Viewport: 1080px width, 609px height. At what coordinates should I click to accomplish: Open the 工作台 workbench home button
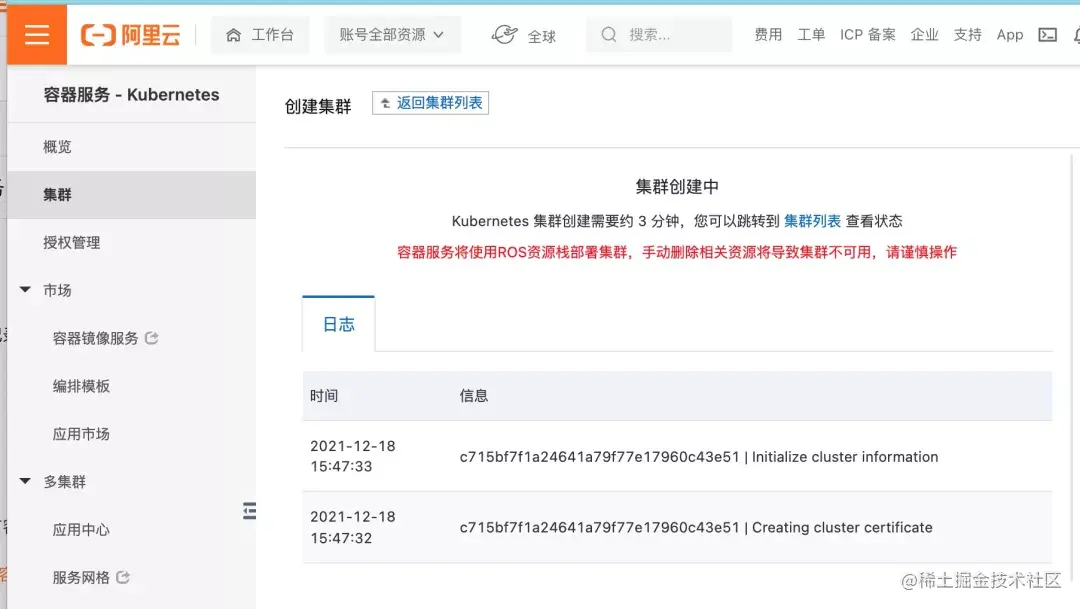point(260,34)
